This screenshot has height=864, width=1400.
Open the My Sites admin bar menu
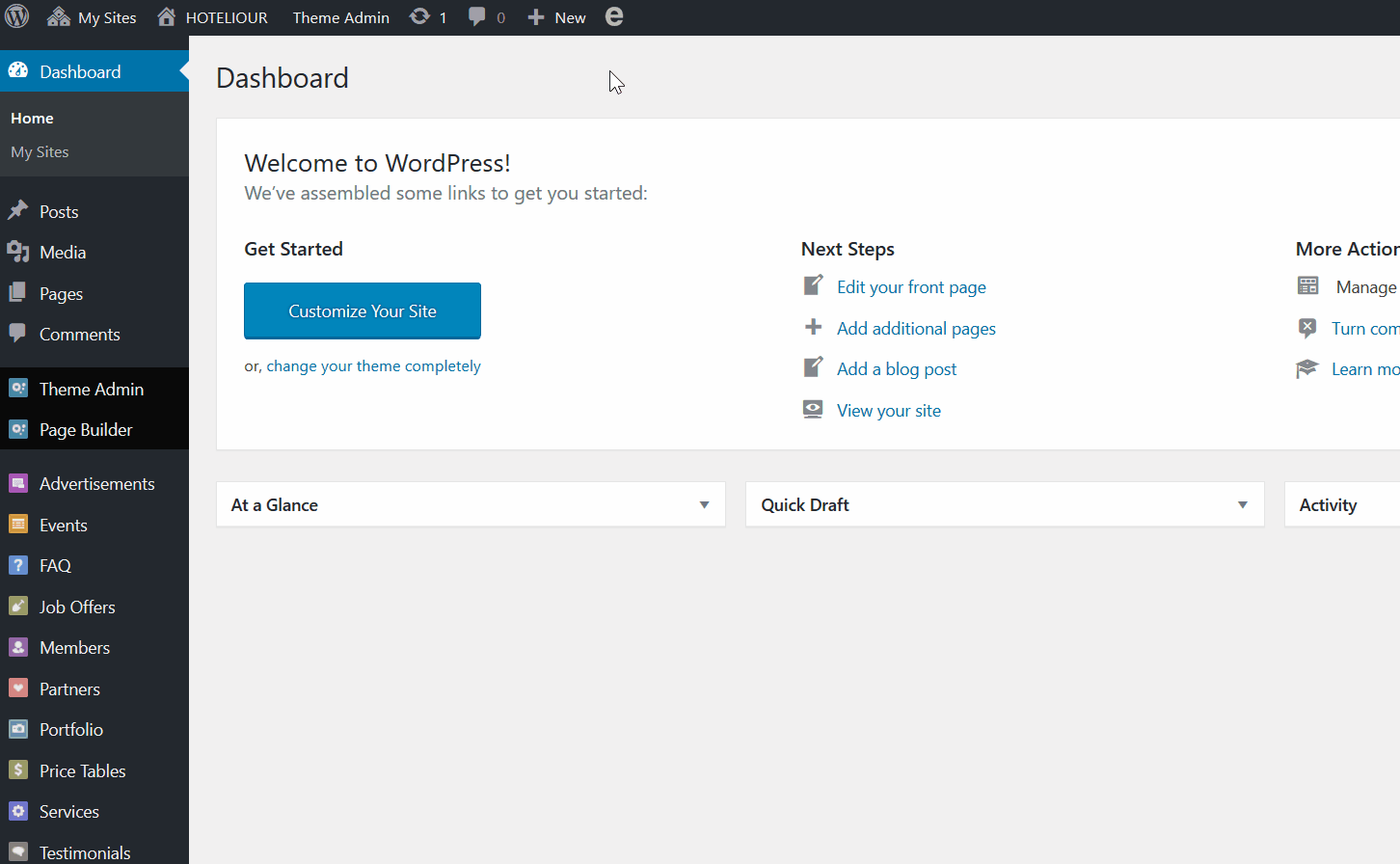click(x=93, y=17)
